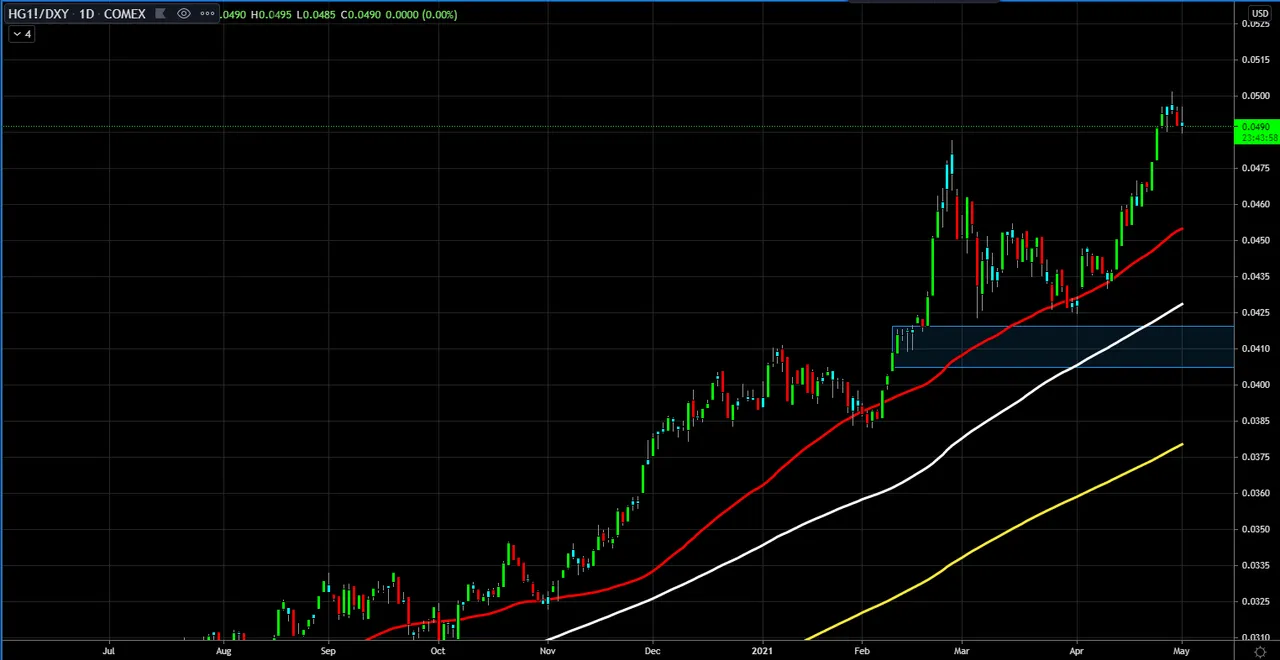1280x660 pixels.
Task: Click the 0.0360 price axis label
Action: (1256, 493)
